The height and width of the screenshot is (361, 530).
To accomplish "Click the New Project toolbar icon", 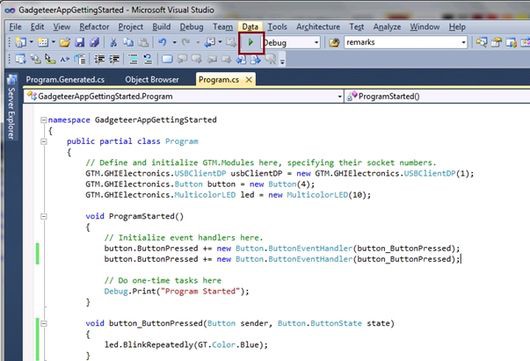I will click(21, 42).
